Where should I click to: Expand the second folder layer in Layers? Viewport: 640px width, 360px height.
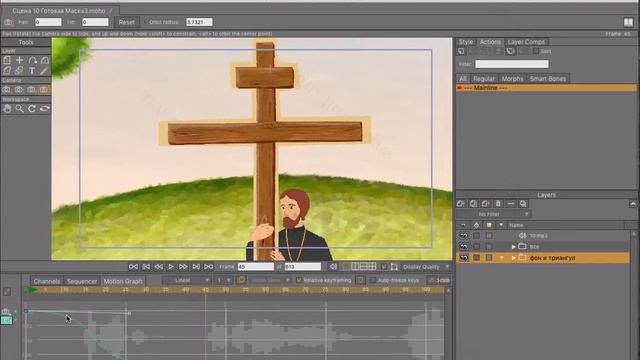click(513, 247)
